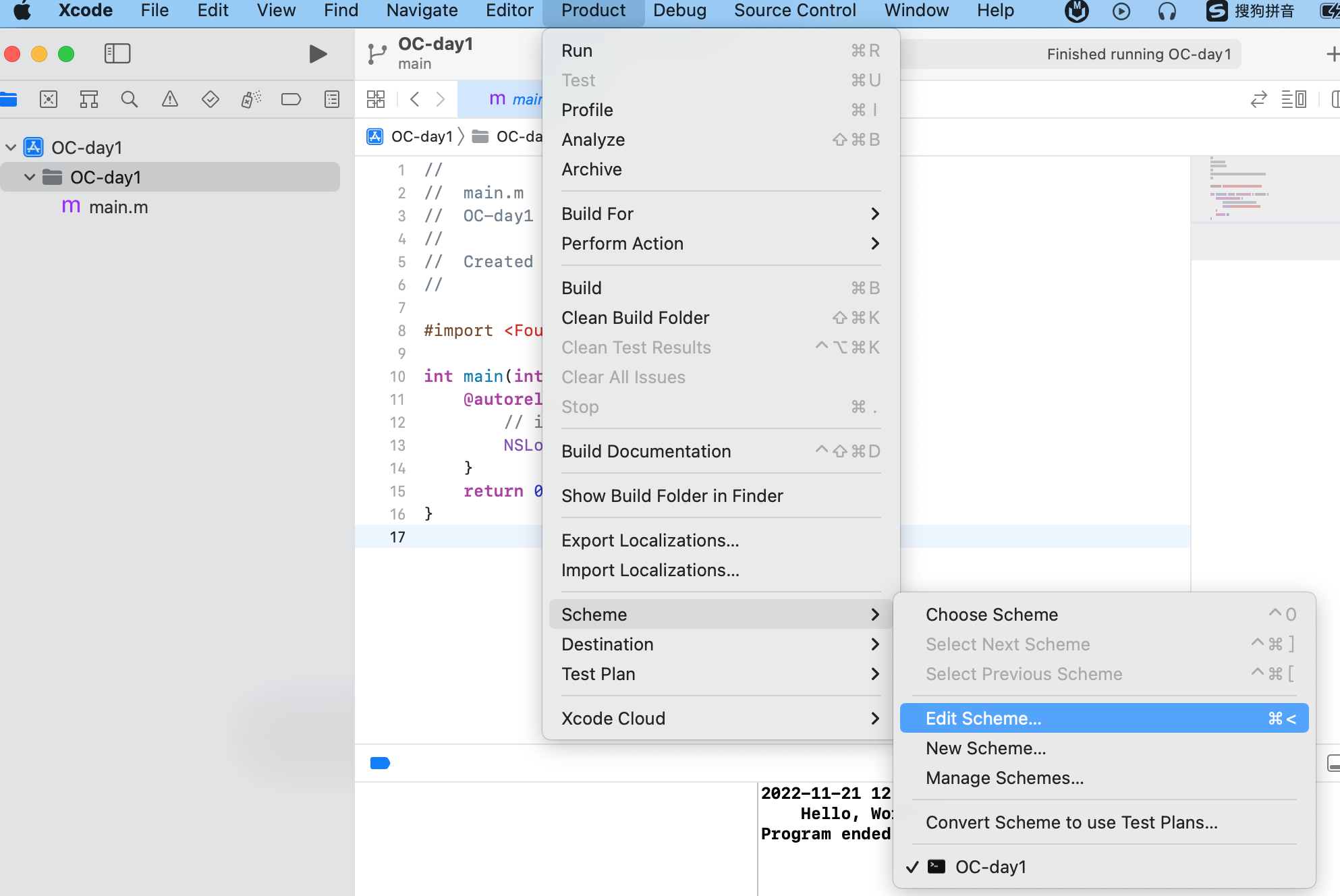Open the Debug menu in menu bar
This screenshot has height=896, width=1340.
coord(679,11)
